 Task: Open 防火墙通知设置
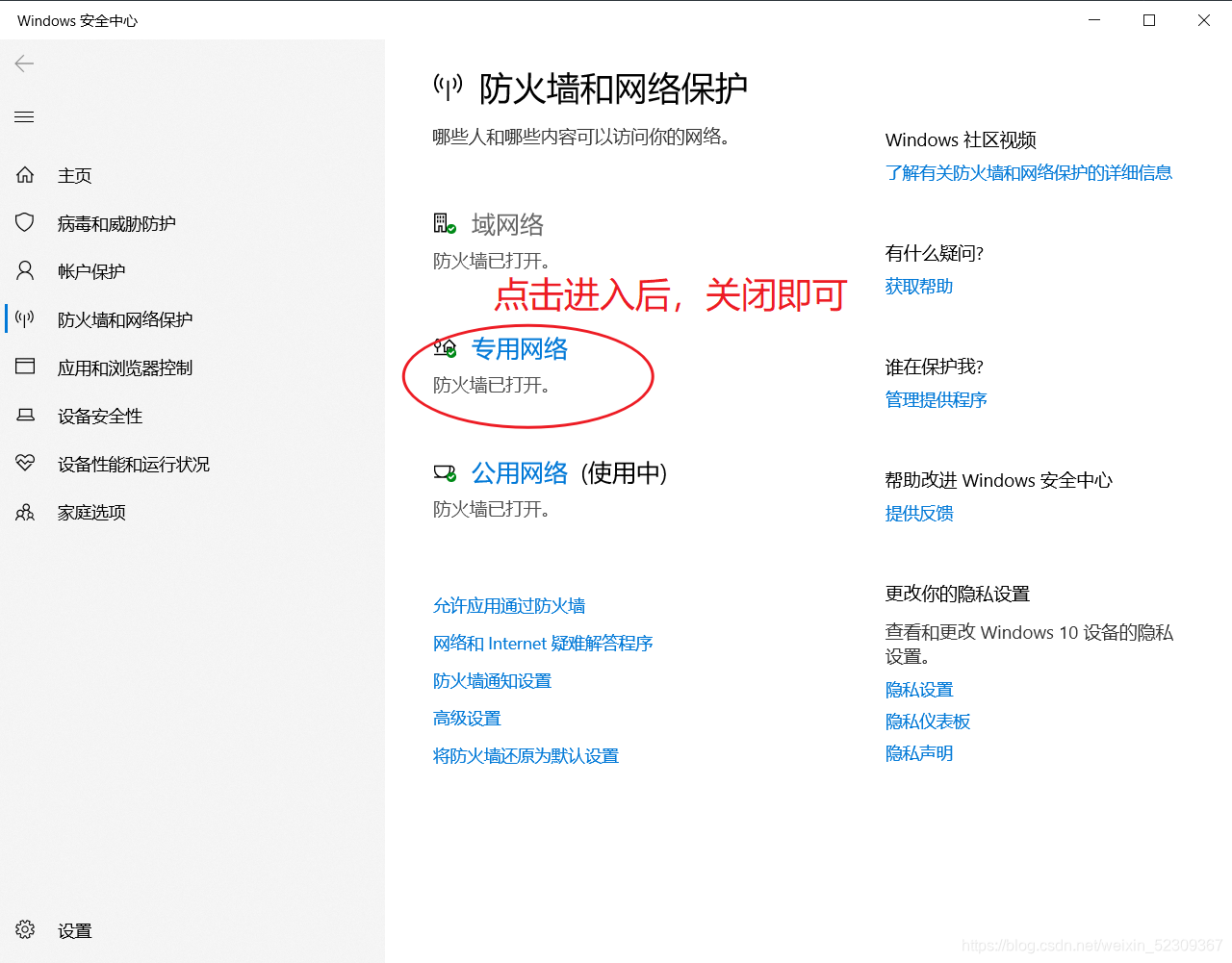point(492,680)
